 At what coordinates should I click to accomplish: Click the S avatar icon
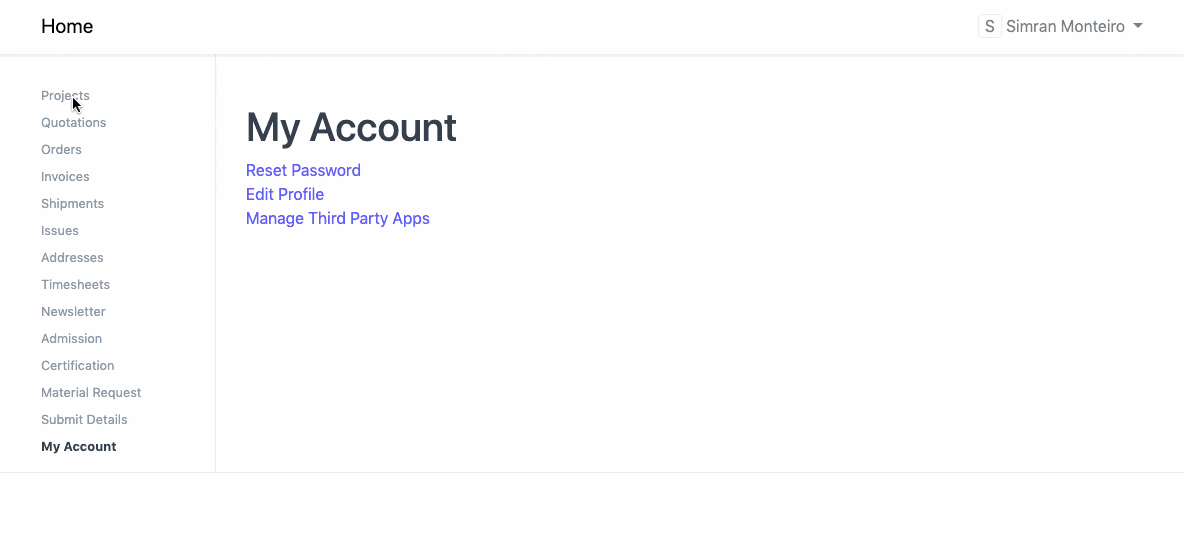point(989,27)
